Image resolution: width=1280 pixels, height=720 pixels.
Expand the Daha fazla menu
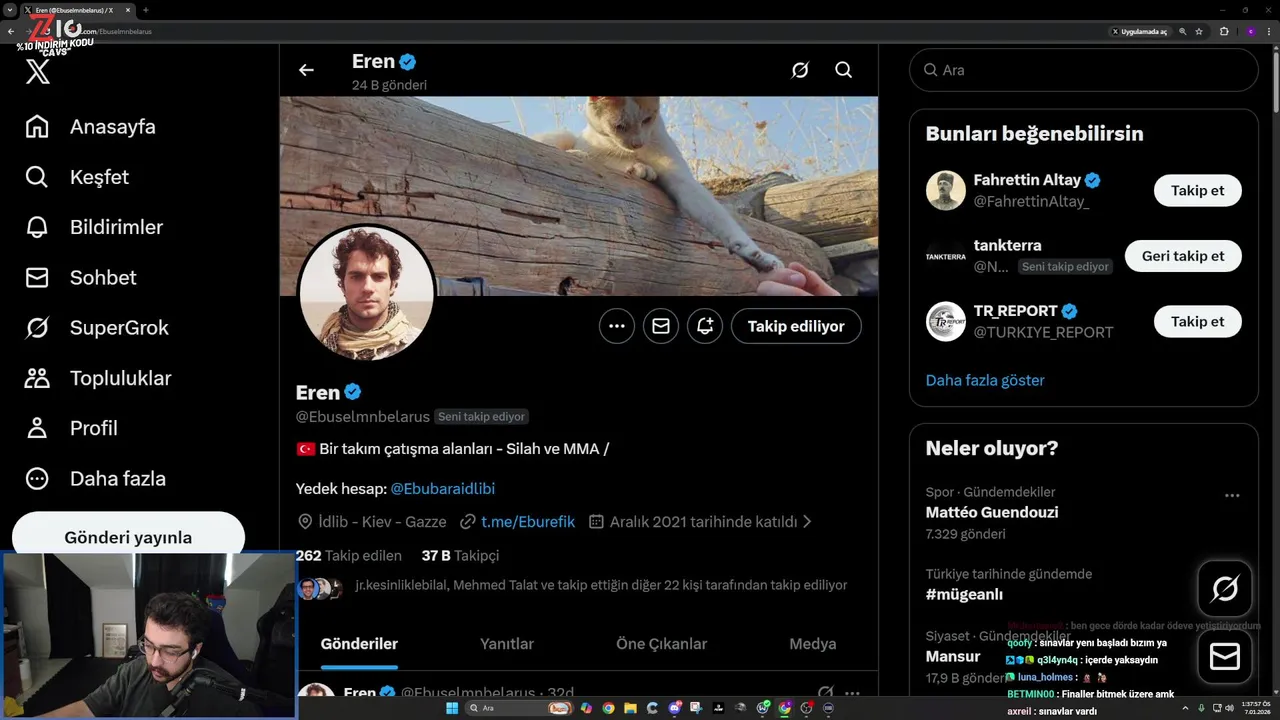pyautogui.click(x=95, y=478)
